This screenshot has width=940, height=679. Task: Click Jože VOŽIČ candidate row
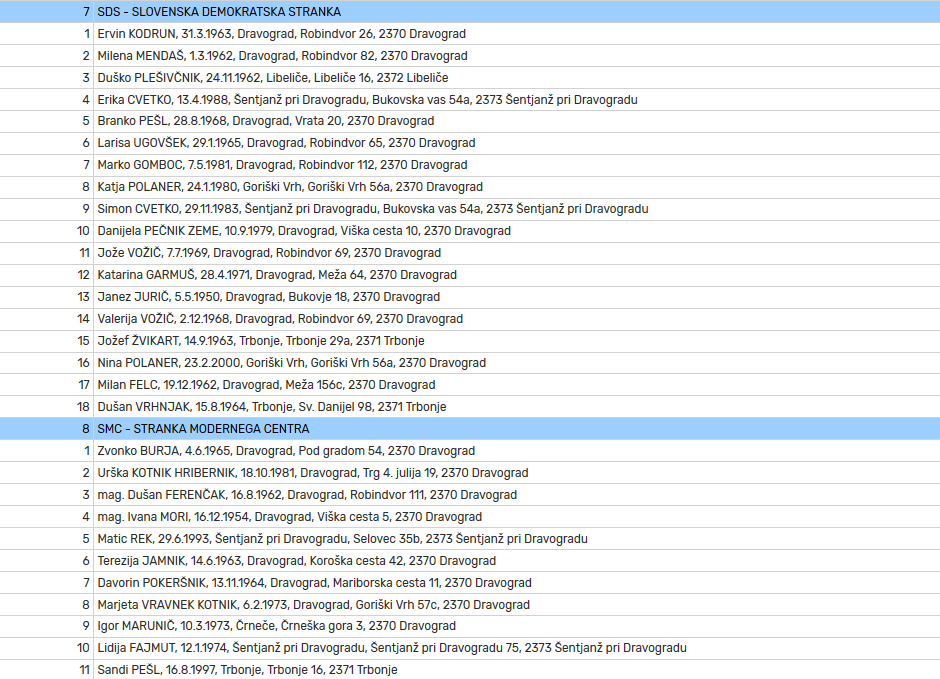coord(470,253)
